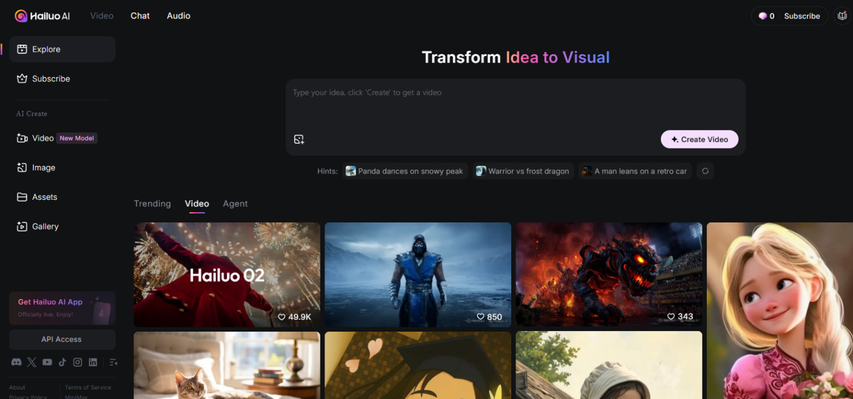Image resolution: width=853 pixels, height=399 pixels.
Task: Click the API Access button
Action: (62, 339)
